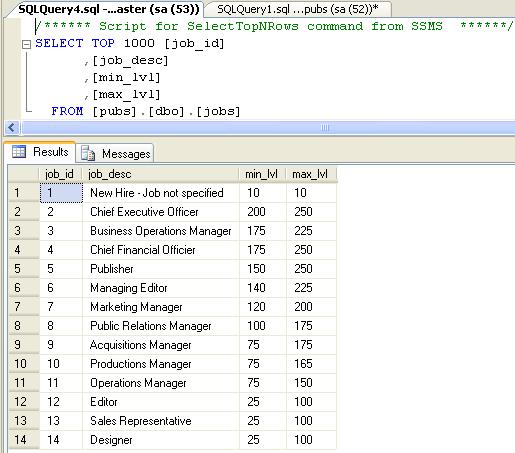Select the SQLQuery4.sql master tab
This screenshot has height=453, width=515.
tap(108, 9)
